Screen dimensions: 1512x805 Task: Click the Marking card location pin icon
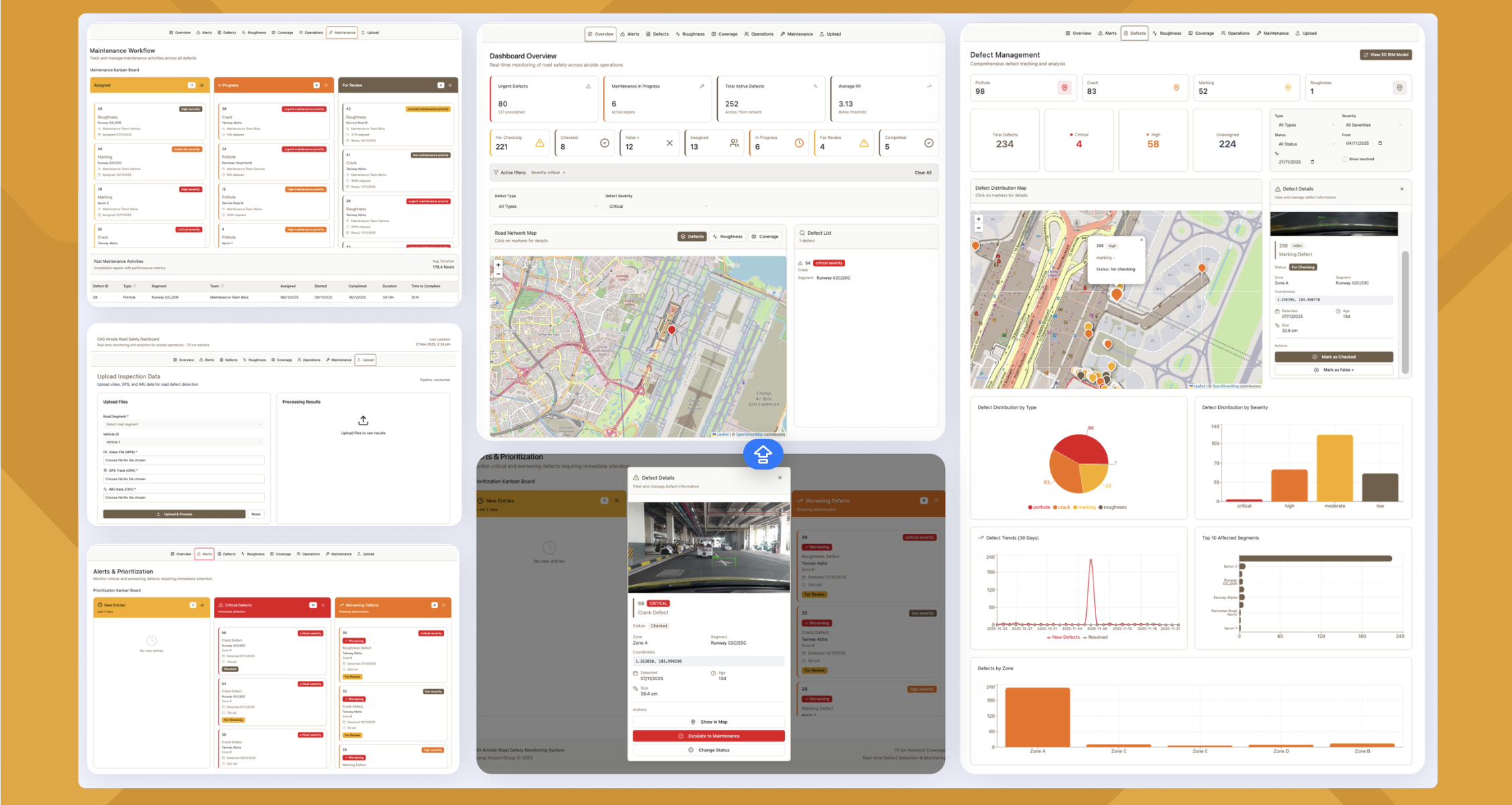tap(1288, 88)
